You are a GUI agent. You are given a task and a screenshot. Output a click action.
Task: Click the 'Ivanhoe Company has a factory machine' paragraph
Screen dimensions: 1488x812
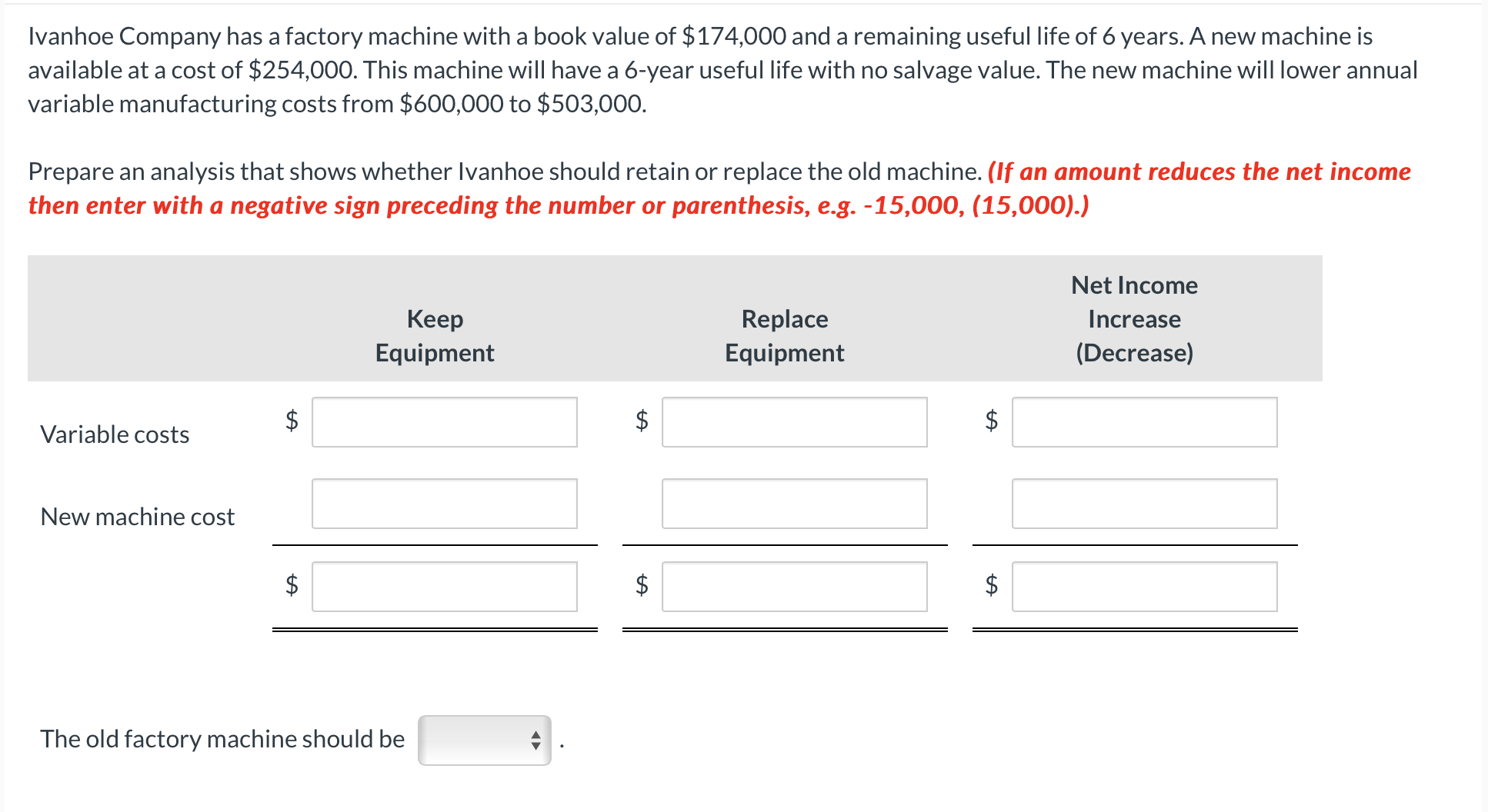click(722, 70)
